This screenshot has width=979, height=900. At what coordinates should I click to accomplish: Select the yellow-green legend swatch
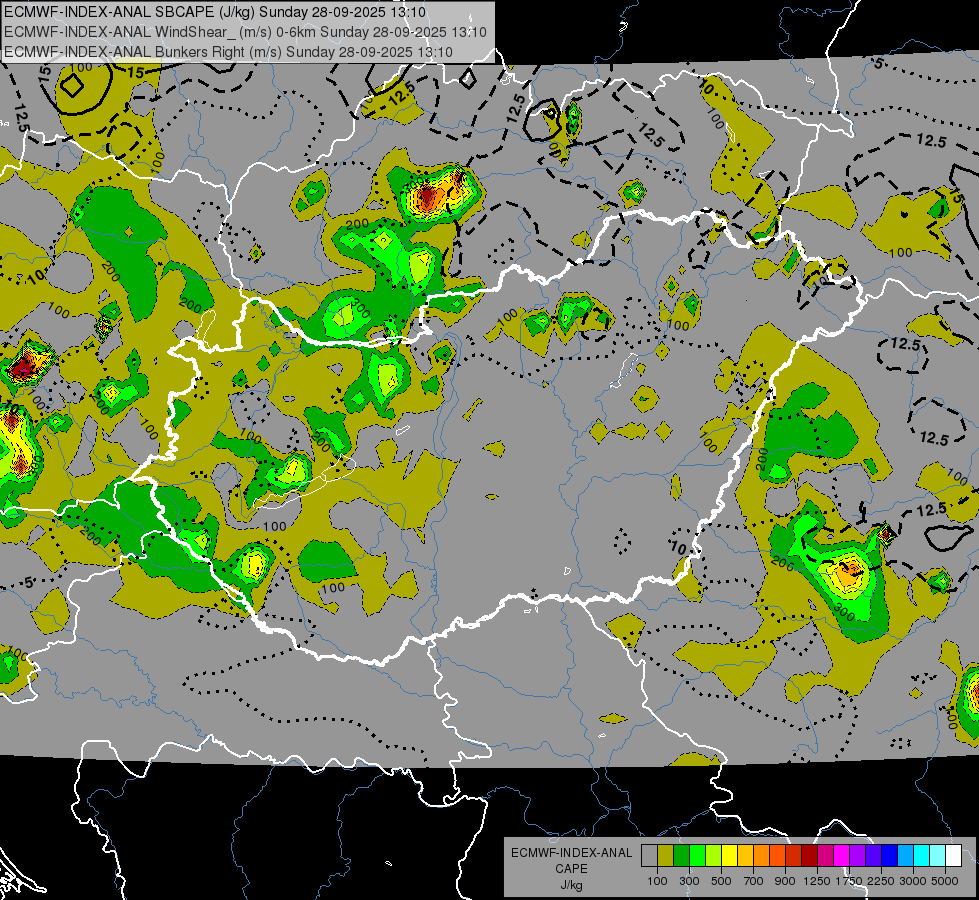point(713,856)
